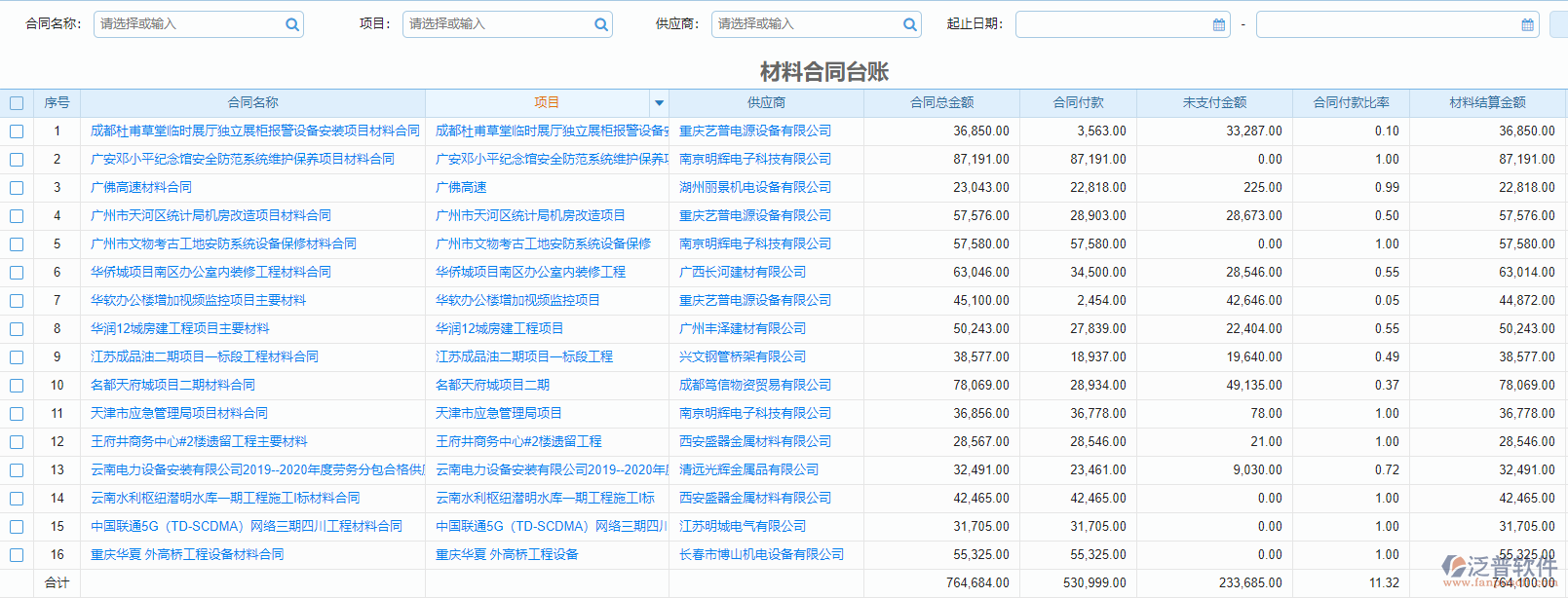
Task: Sort by 未支付金额 column header
Action: click(1214, 102)
